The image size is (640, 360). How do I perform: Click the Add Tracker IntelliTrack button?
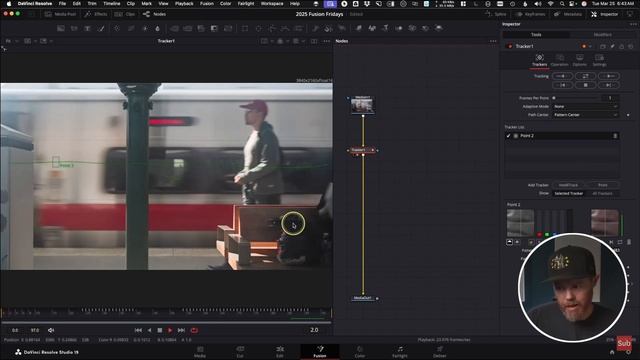(x=568, y=185)
